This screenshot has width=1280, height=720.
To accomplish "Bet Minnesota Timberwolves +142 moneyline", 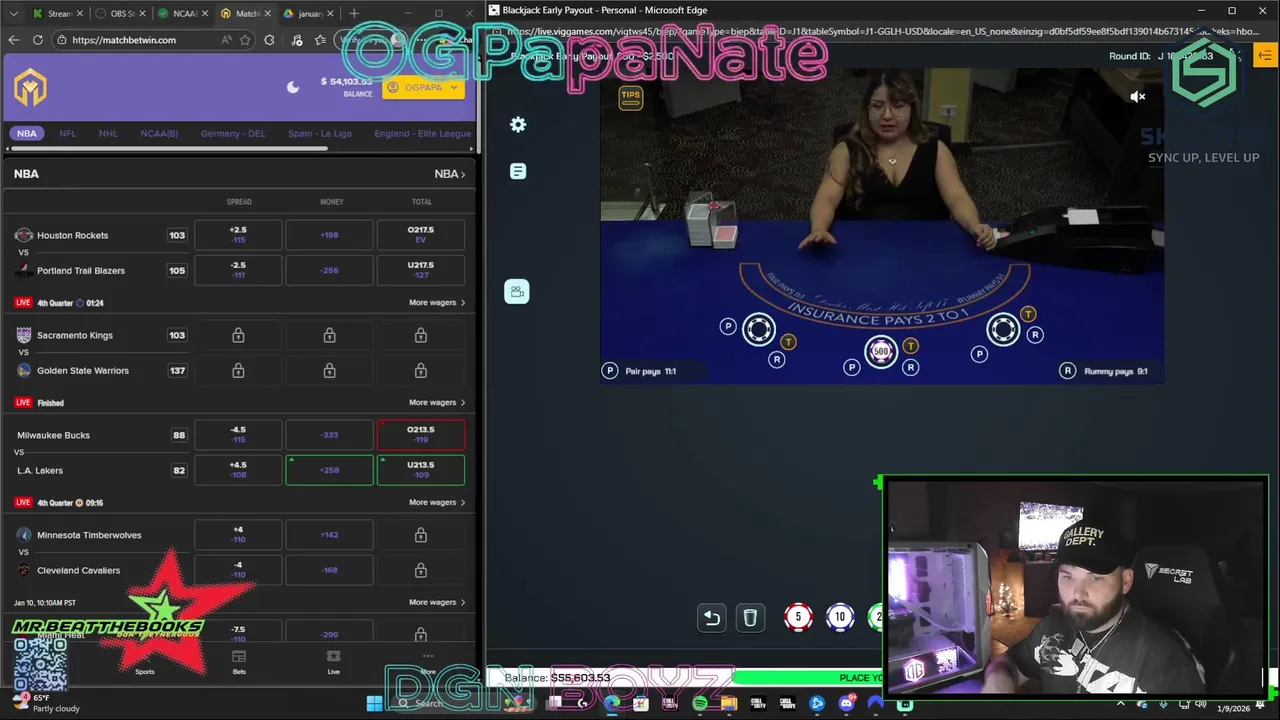I will [x=330, y=535].
